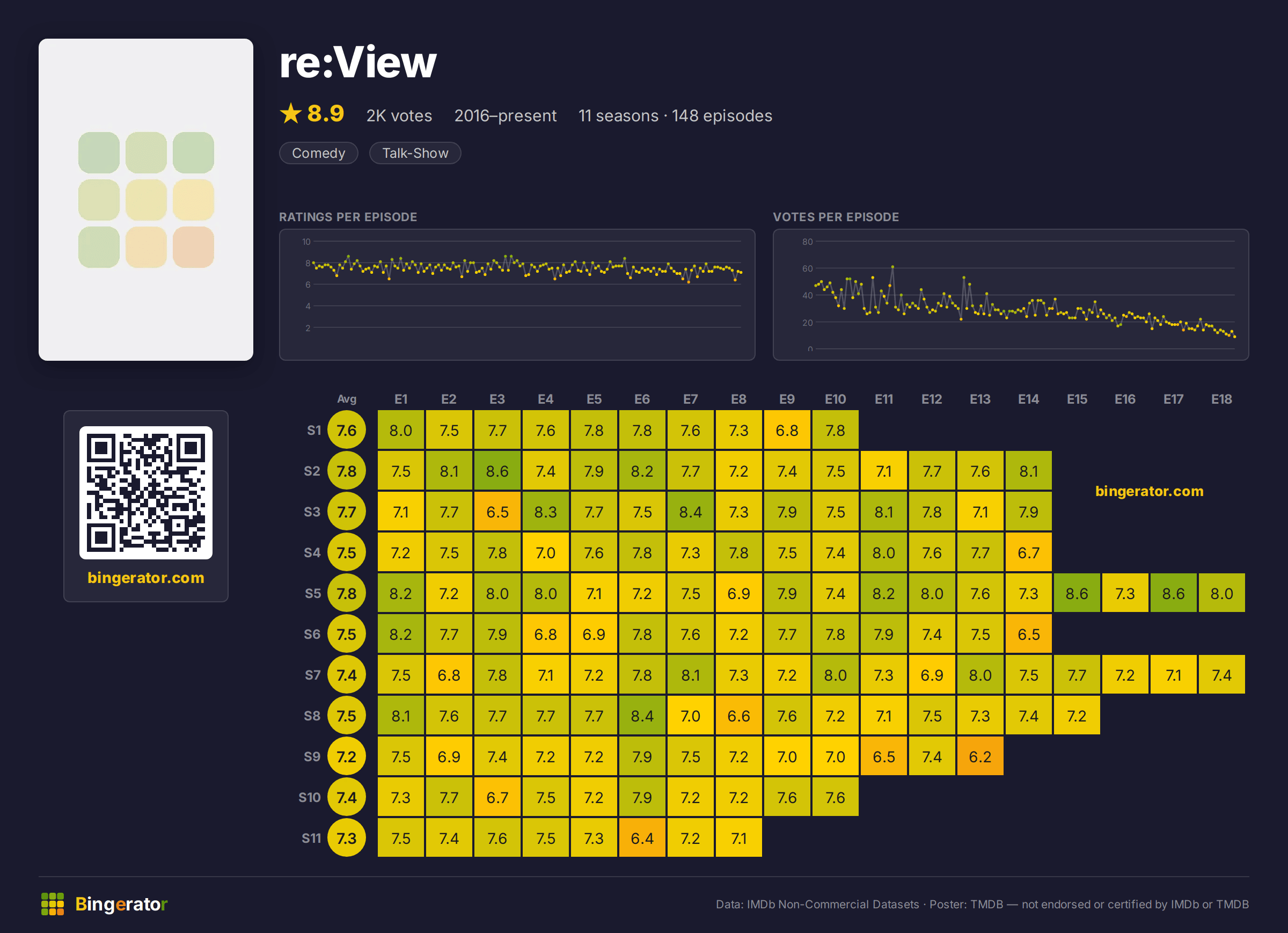Image resolution: width=1288 pixels, height=933 pixels.
Task: Select the S9 E13 cell rated 6.2
Action: point(980,756)
